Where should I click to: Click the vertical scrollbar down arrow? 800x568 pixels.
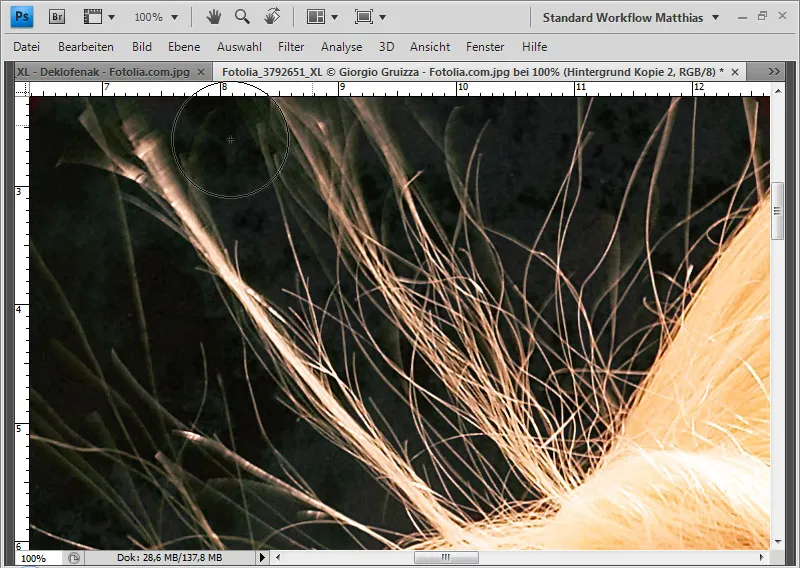[x=778, y=541]
